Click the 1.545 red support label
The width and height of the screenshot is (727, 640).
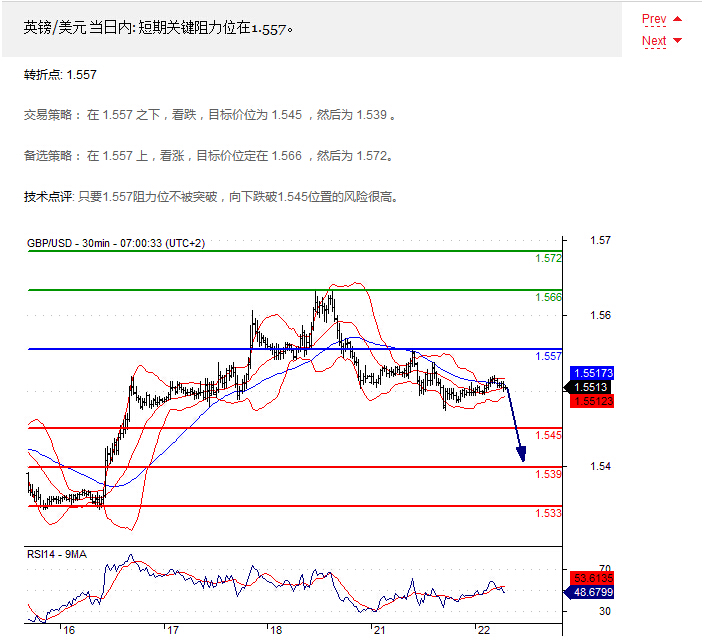coord(548,435)
